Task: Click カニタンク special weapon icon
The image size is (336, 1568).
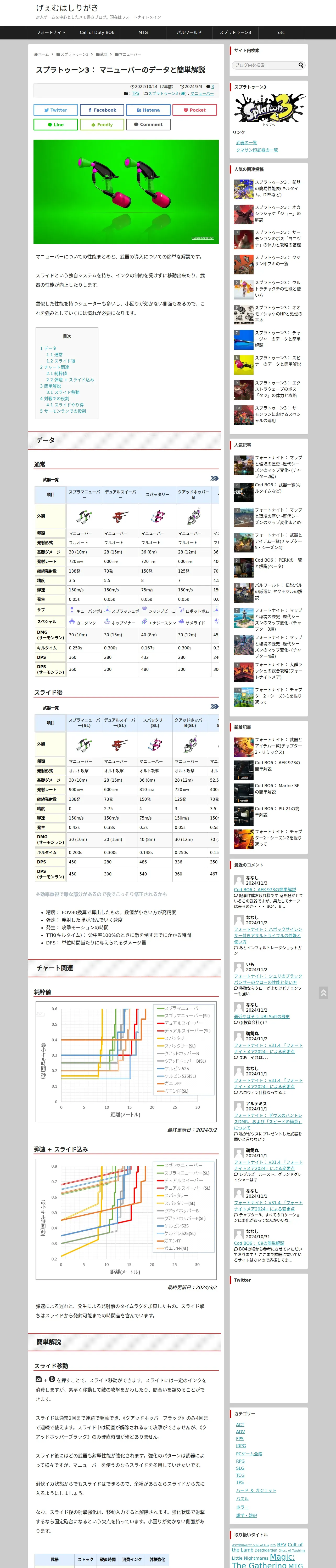Action: click(72, 622)
